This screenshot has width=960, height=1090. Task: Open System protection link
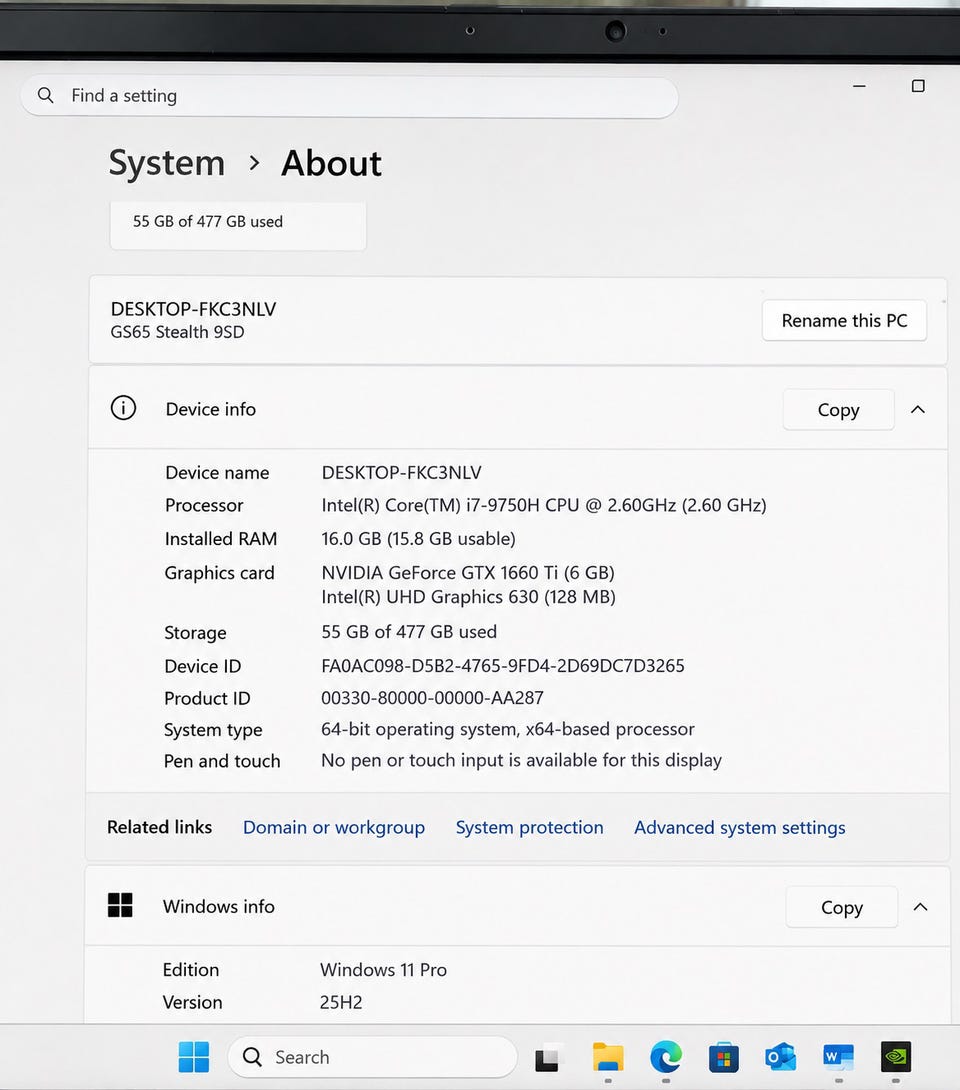point(529,827)
